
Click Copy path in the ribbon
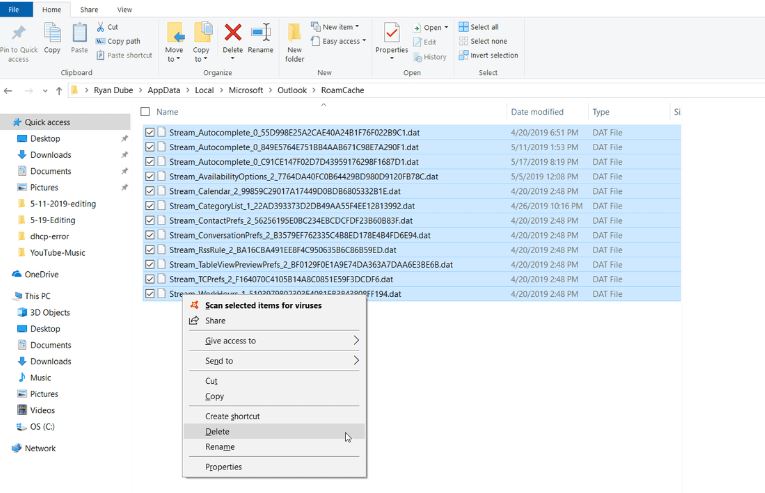pos(118,41)
